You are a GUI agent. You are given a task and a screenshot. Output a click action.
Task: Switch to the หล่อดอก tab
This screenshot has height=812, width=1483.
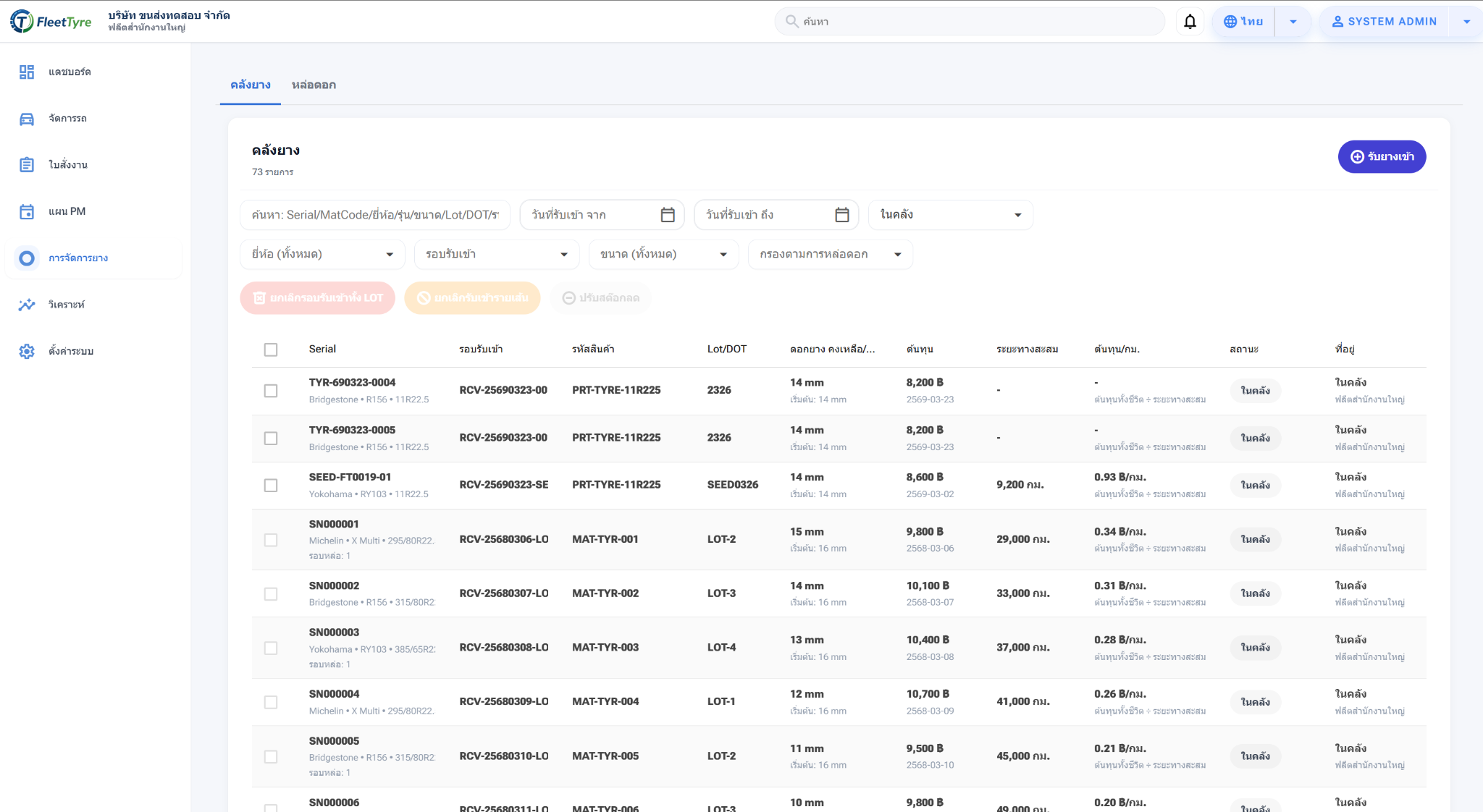click(x=314, y=85)
